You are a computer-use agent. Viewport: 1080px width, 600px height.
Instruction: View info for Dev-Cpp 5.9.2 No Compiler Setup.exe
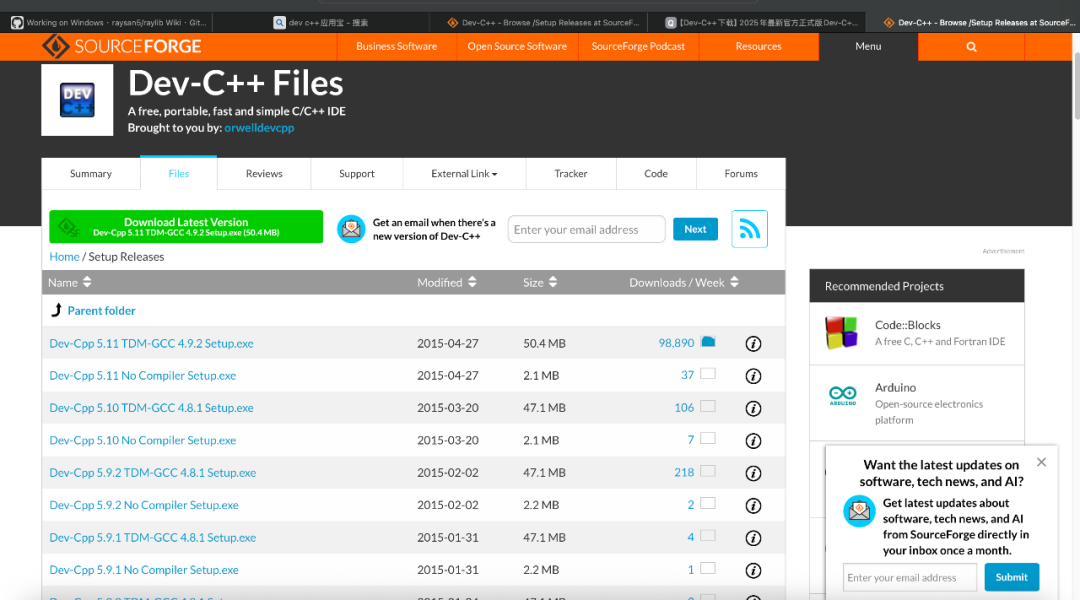(754, 506)
